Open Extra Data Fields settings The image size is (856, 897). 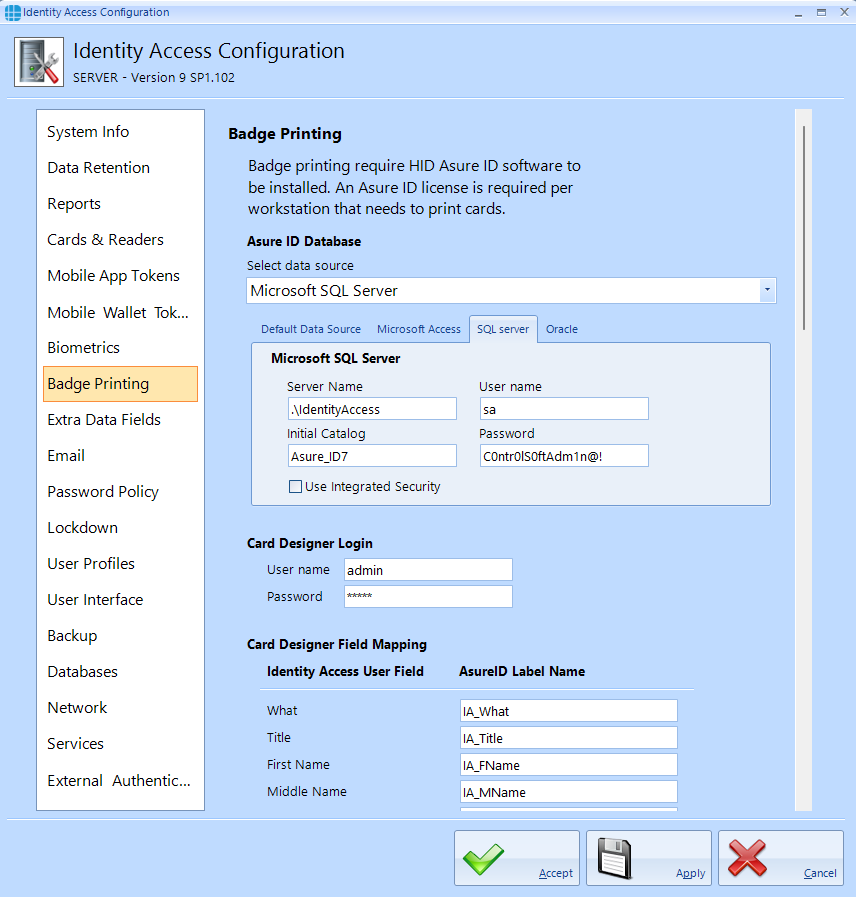pyautogui.click(x=120, y=420)
